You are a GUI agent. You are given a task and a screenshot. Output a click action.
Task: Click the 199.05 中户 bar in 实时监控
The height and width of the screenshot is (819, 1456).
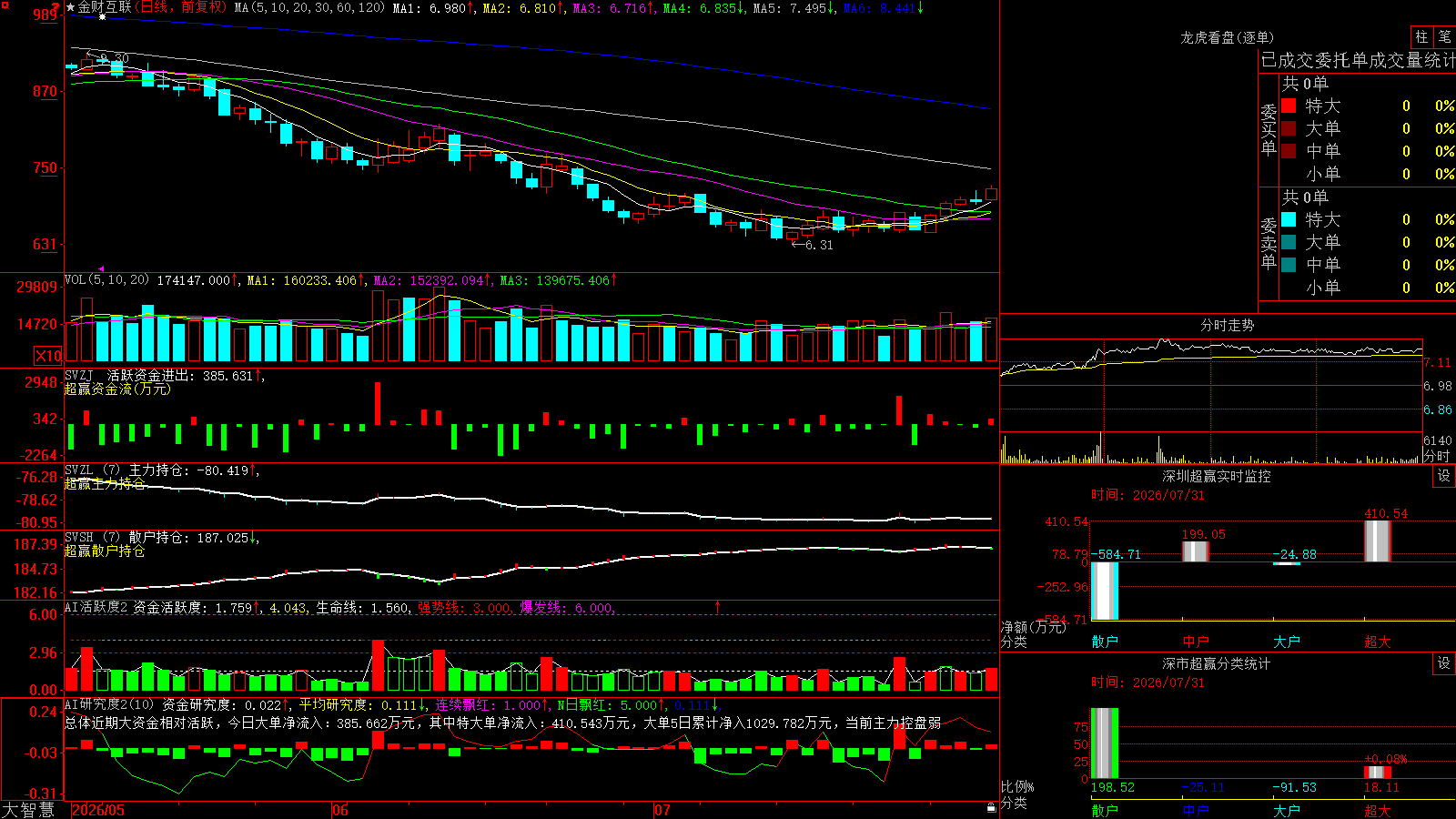(x=1196, y=551)
